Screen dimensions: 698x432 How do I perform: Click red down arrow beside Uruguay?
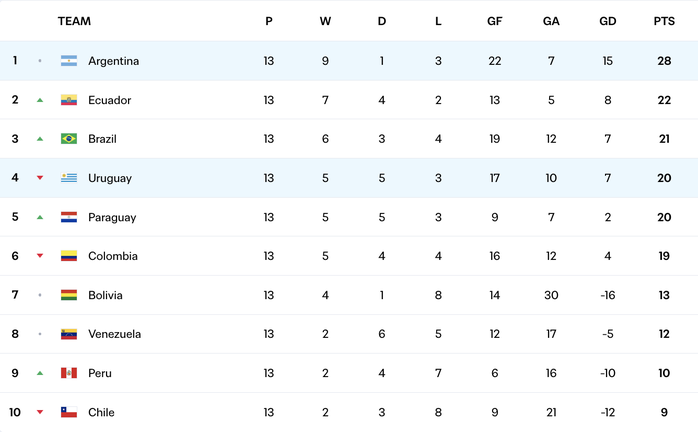[x=40, y=178]
